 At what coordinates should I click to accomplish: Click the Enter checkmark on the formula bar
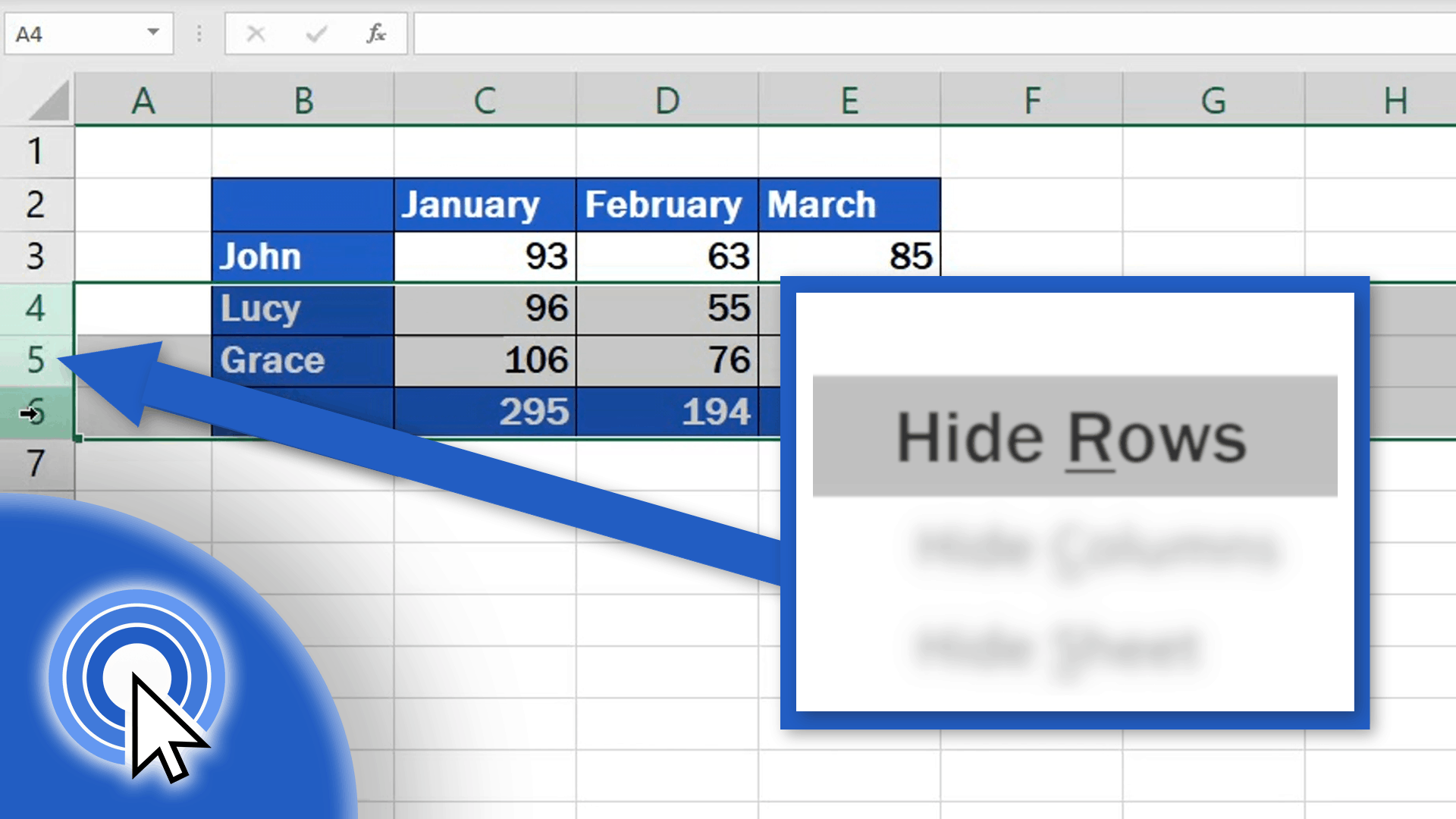click(318, 33)
